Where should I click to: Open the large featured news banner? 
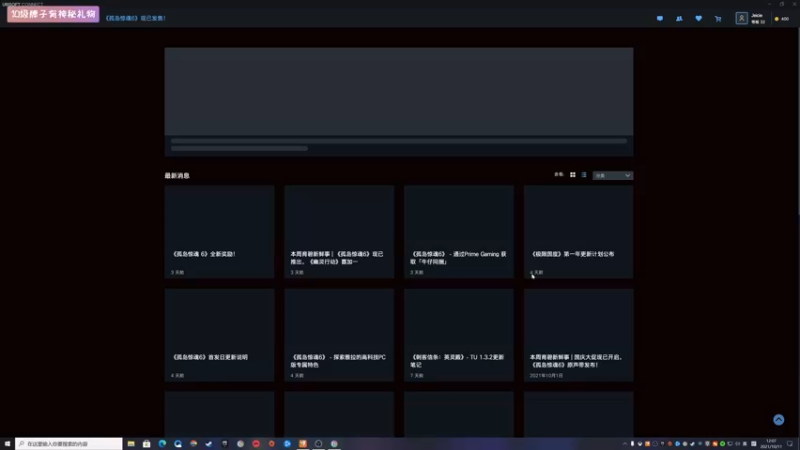coord(398,102)
